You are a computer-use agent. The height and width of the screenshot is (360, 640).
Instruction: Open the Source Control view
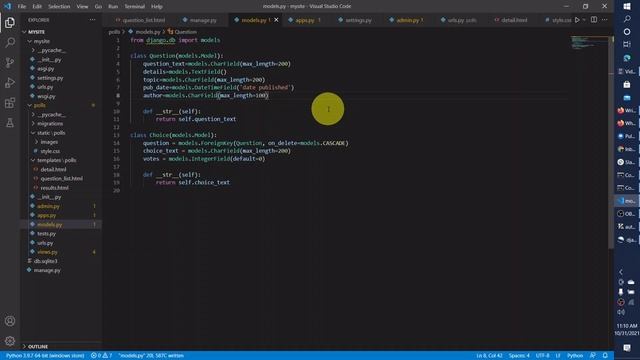[x=10, y=62]
